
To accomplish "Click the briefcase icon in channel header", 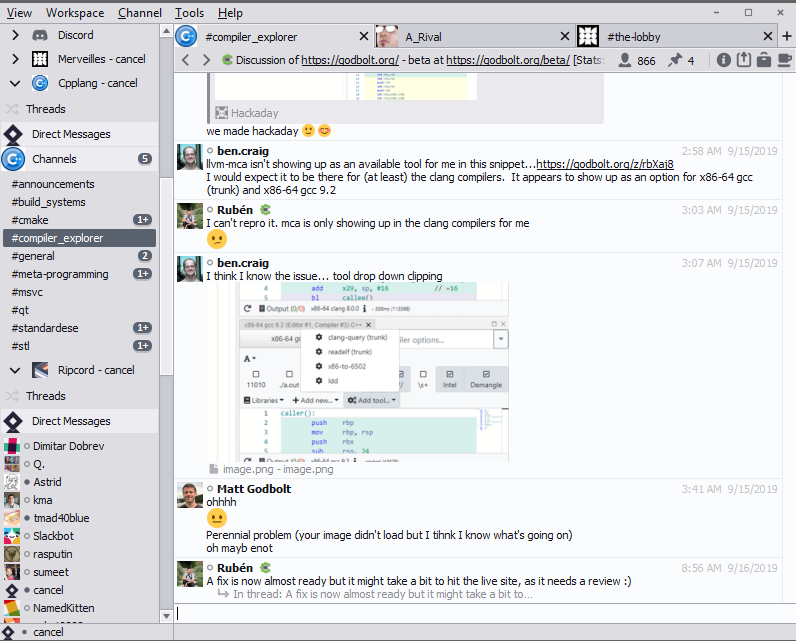I will (x=764, y=60).
